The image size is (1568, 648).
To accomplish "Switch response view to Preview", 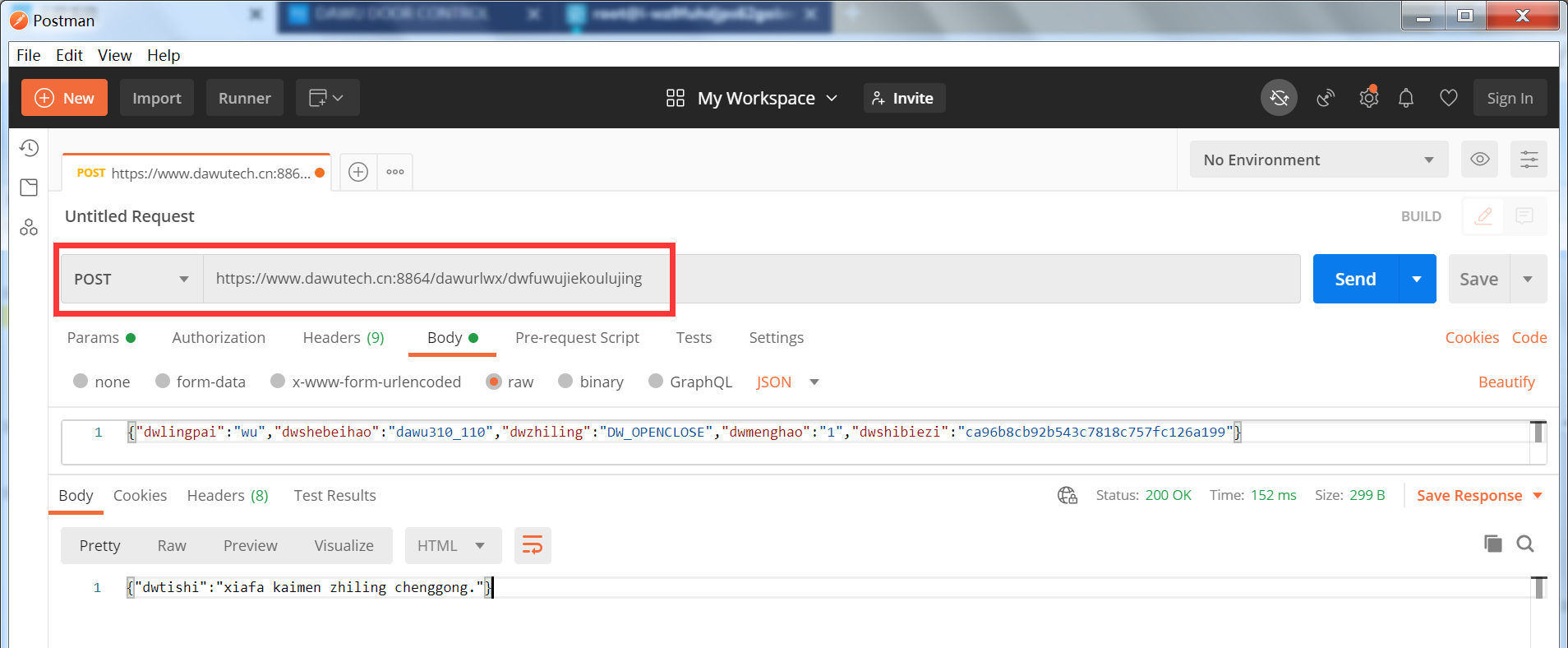I will click(x=251, y=545).
